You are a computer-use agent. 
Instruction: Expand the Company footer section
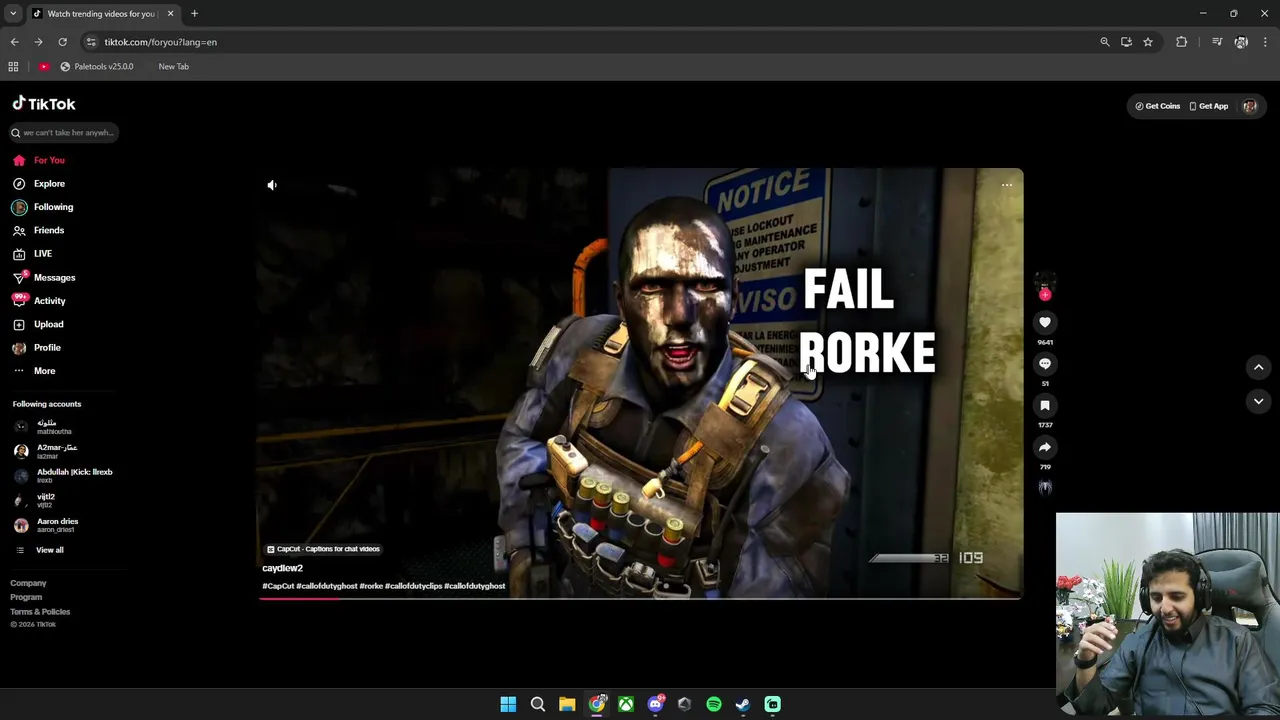(28, 583)
